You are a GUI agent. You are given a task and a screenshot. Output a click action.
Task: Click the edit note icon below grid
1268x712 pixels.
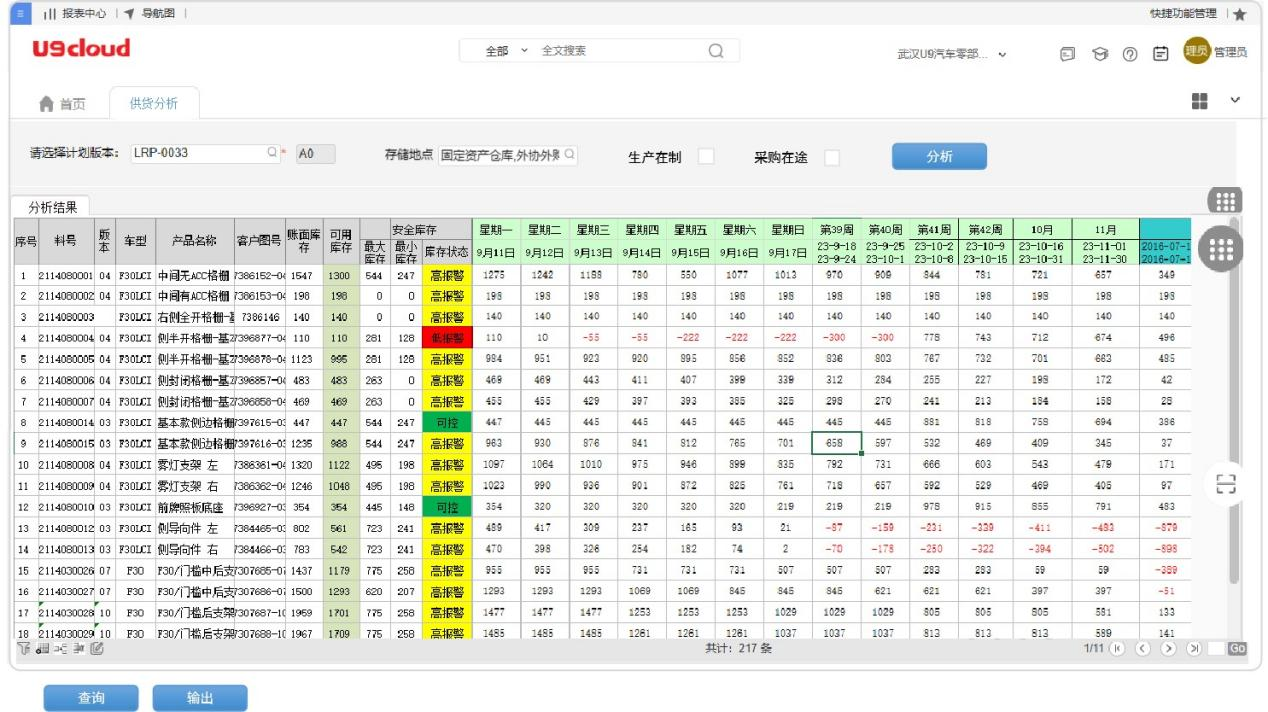point(96,649)
